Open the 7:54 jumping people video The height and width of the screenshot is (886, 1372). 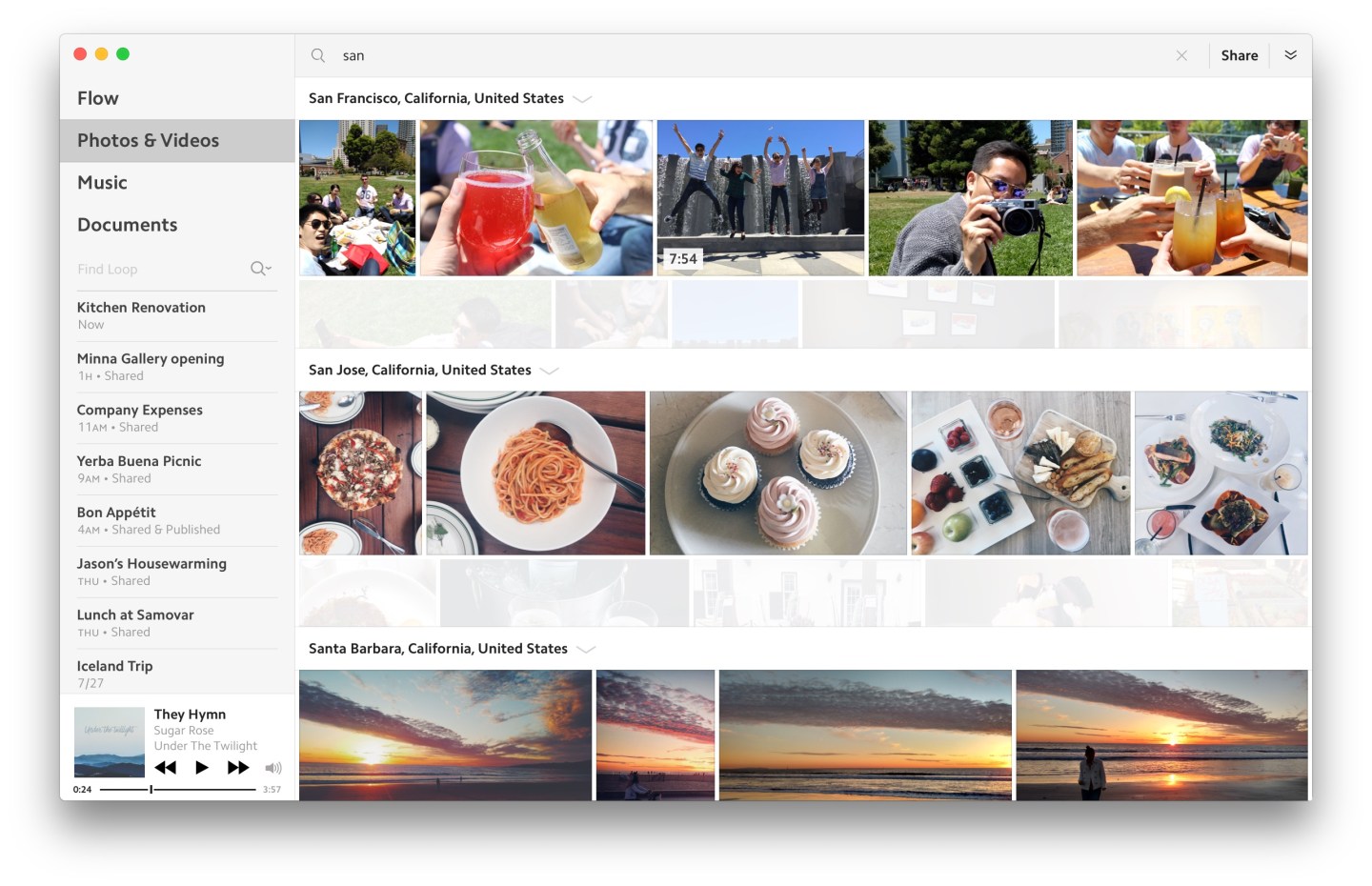[x=760, y=197]
